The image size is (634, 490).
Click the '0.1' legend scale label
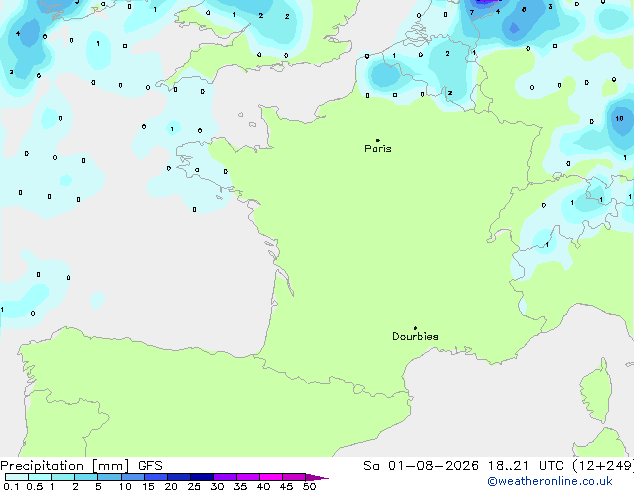11,486
